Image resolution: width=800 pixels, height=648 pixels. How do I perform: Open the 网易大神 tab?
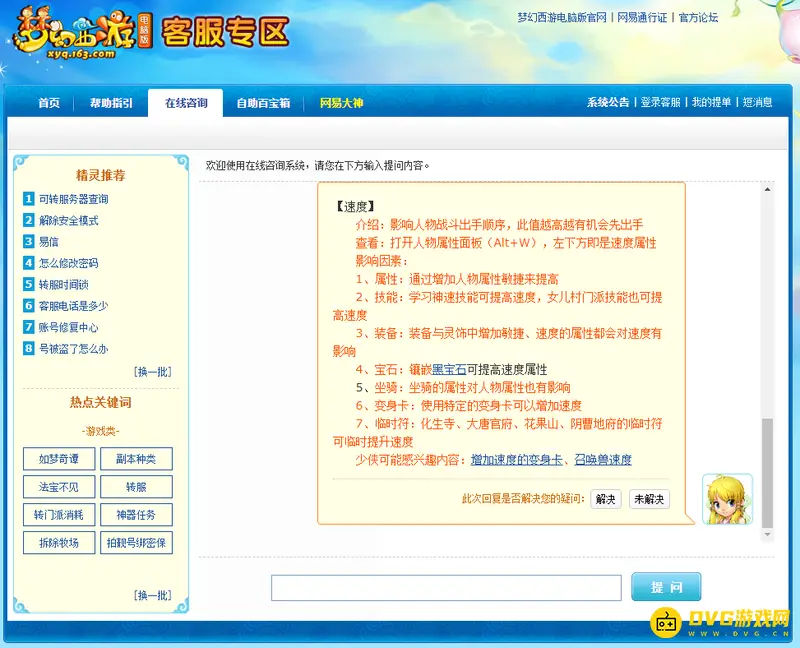[341, 103]
